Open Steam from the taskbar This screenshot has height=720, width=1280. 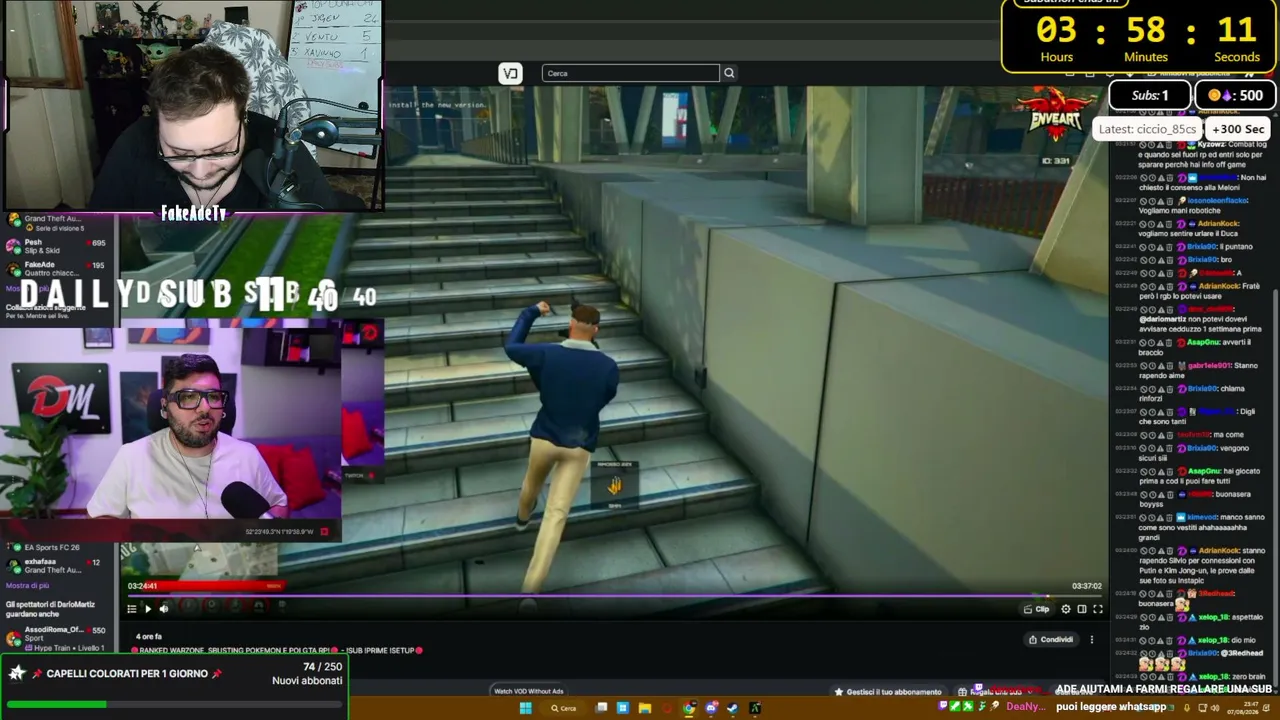[733, 708]
